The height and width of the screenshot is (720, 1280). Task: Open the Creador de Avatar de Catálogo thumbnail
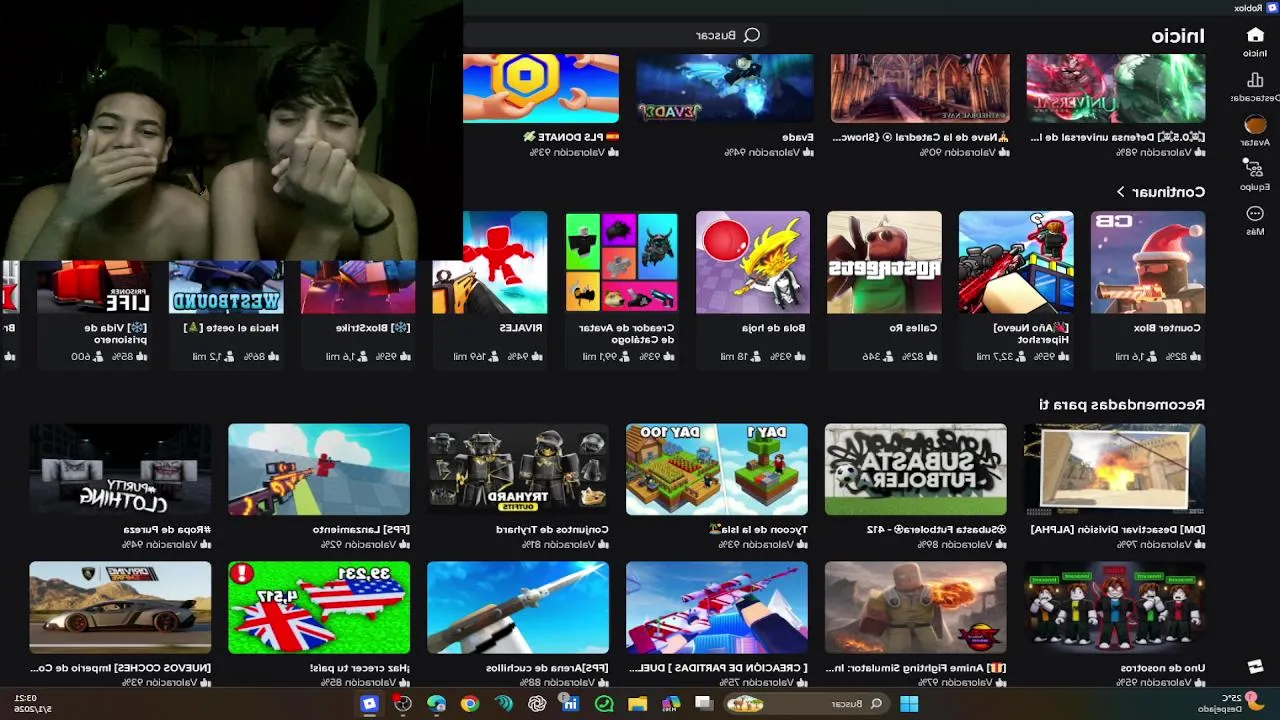pyautogui.click(x=621, y=262)
